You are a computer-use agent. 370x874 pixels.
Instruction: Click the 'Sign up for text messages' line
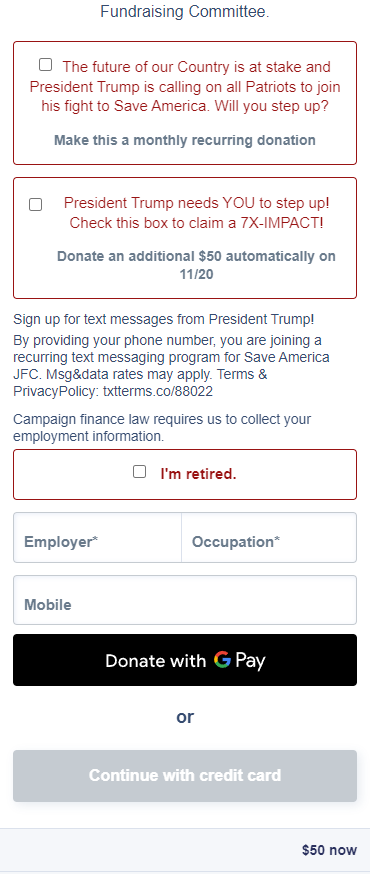pyautogui.click(x=164, y=319)
